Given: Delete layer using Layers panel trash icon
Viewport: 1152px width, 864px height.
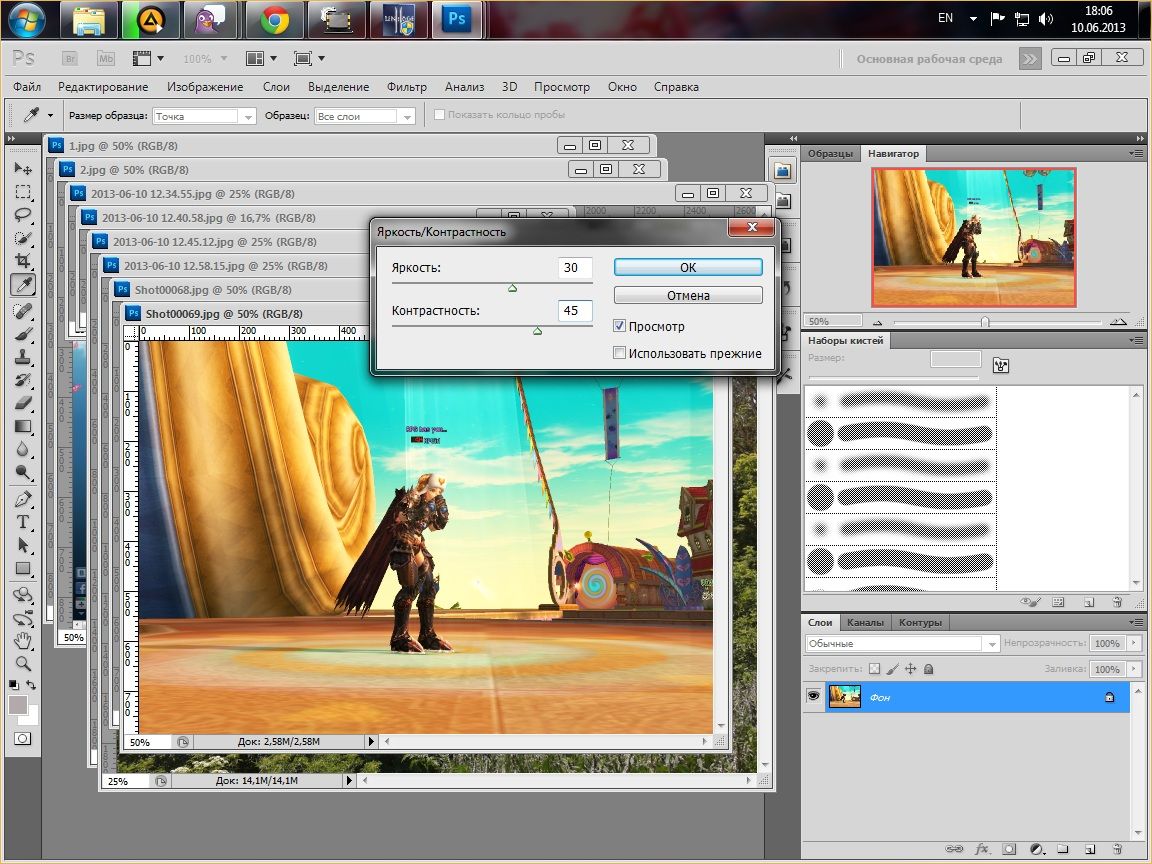Looking at the screenshot, I should tap(1117, 849).
